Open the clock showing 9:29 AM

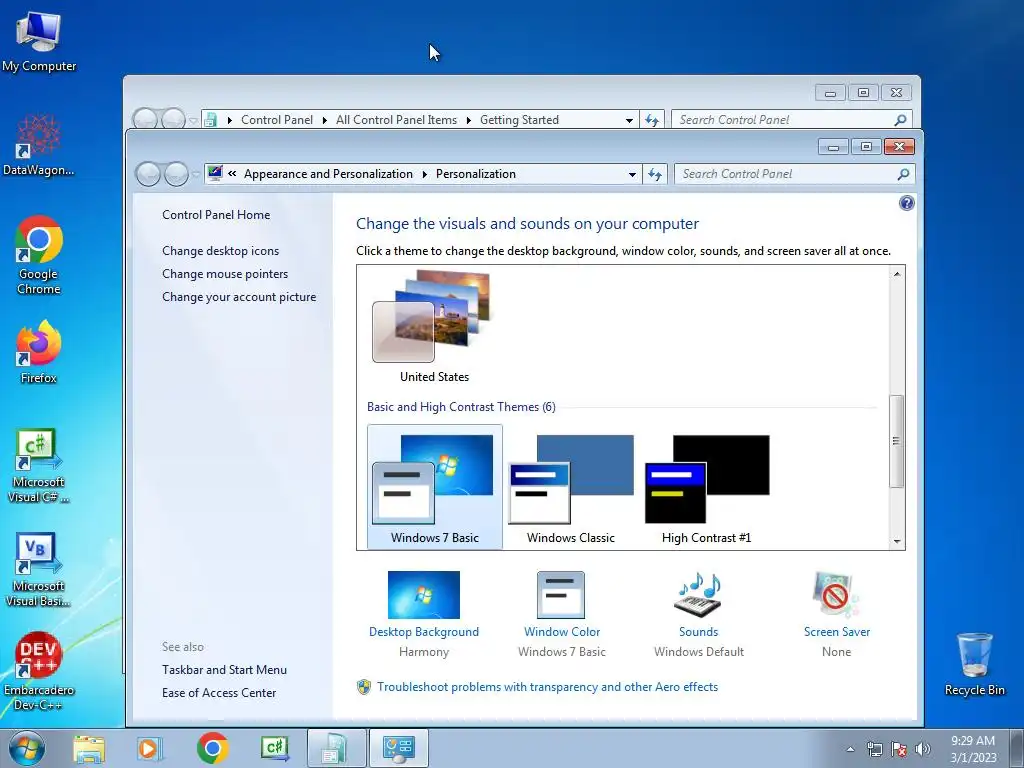[973, 749]
